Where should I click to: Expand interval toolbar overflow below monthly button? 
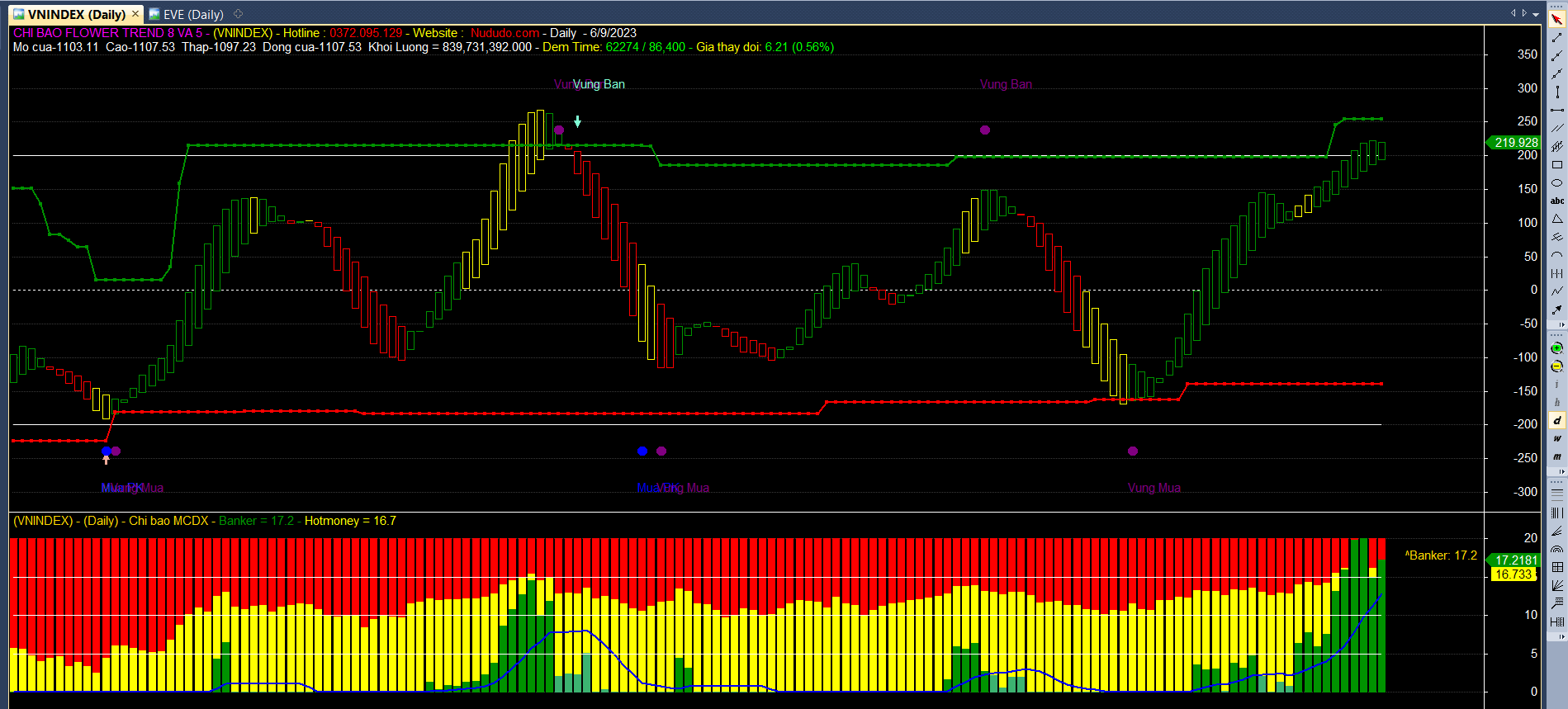coord(1561,471)
